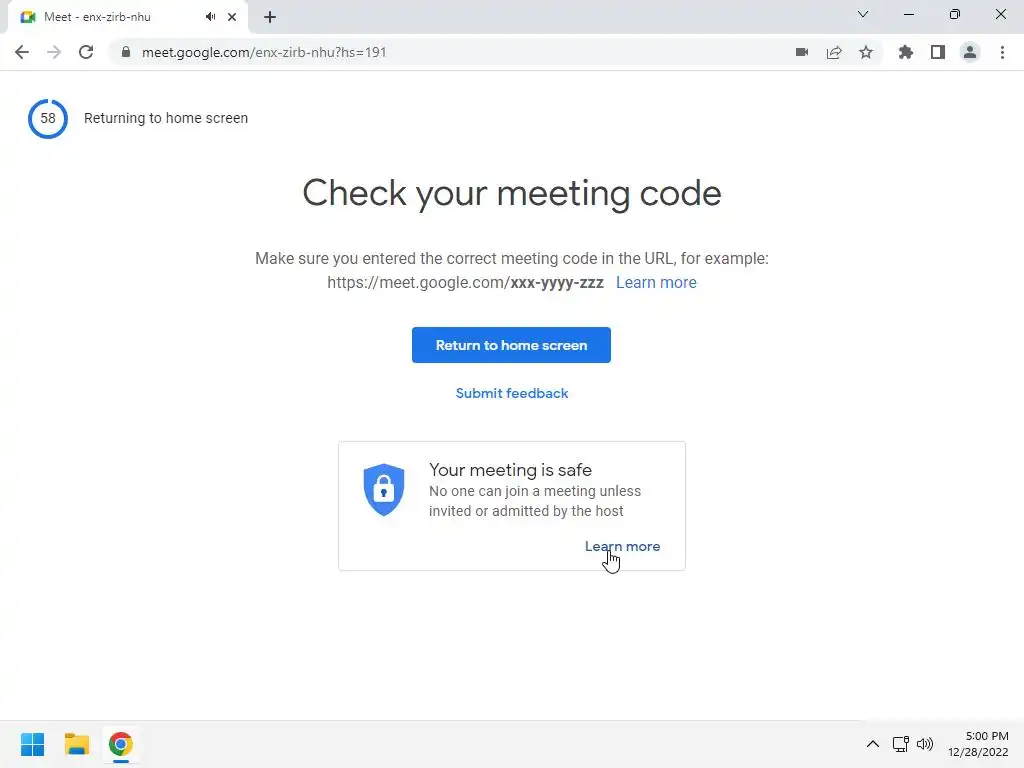Open camera permission icon in address bar

pos(802,52)
